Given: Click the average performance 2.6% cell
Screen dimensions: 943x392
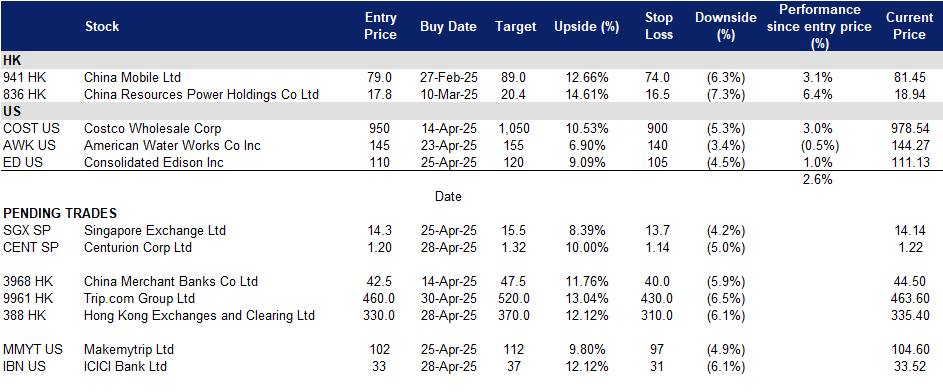Looking at the screenshot, I should 818,179.
